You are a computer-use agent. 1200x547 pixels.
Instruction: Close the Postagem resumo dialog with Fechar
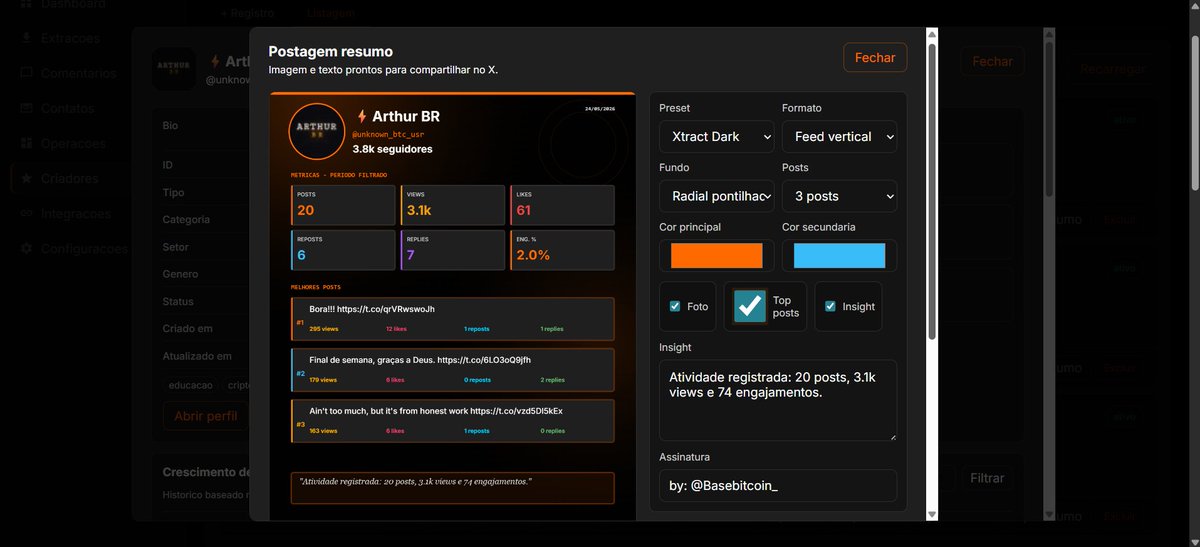[875, 58]
